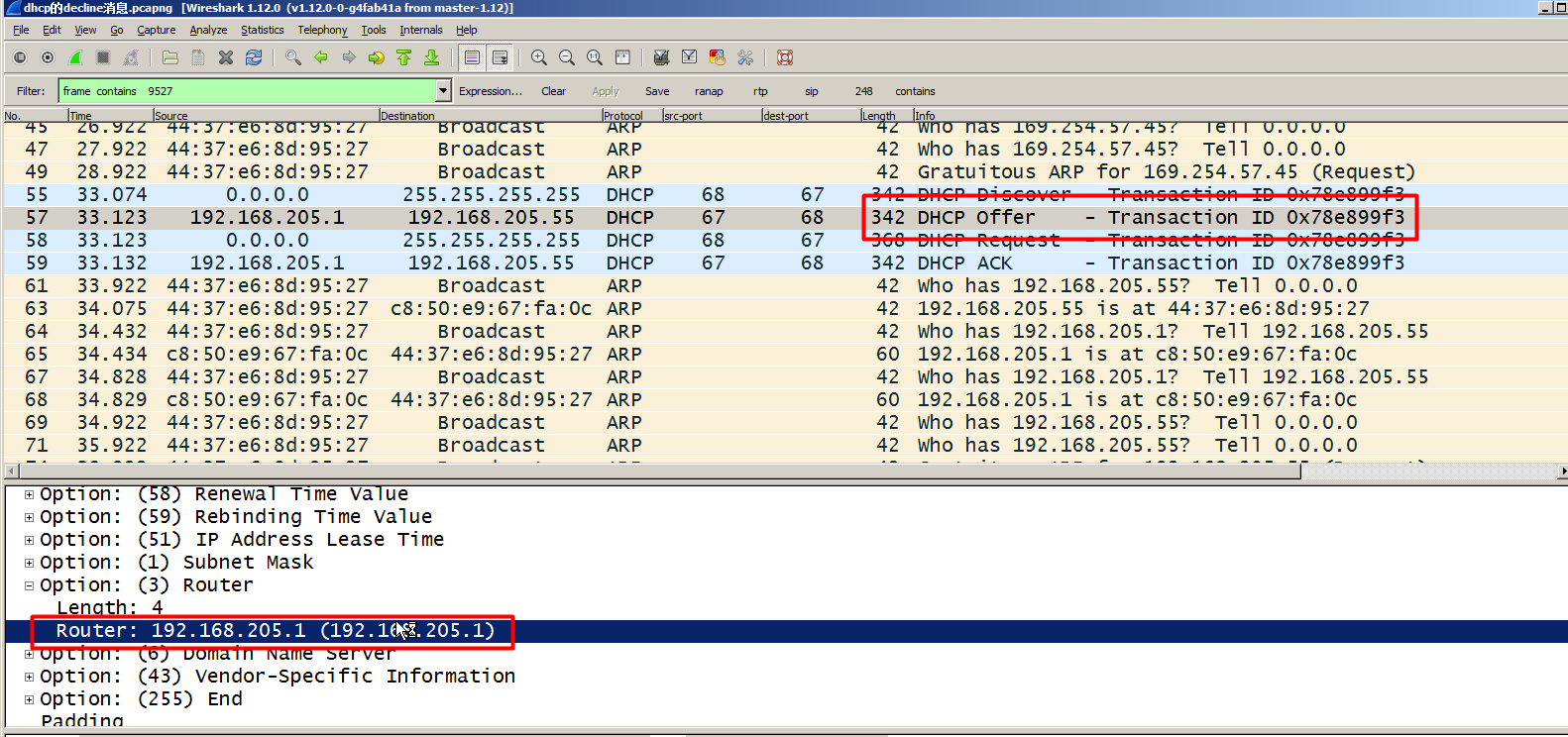Image resolution: width=1568 pixels, height=737 pixels.
Task: Expand Option (255) End
Action: click(29, 699)
